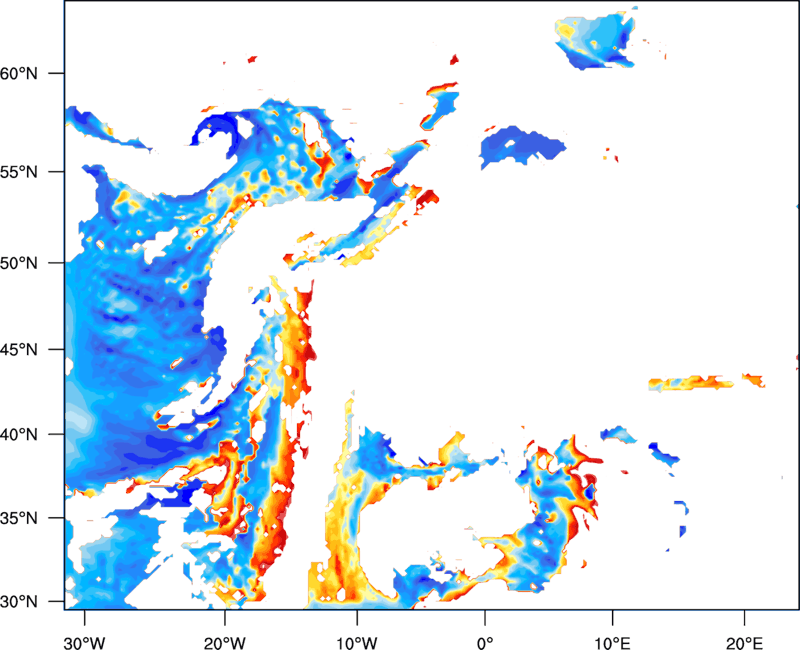Click the 35°N latitude label
The width and height of the screenshot is (800, 650).
click(19, 518)
